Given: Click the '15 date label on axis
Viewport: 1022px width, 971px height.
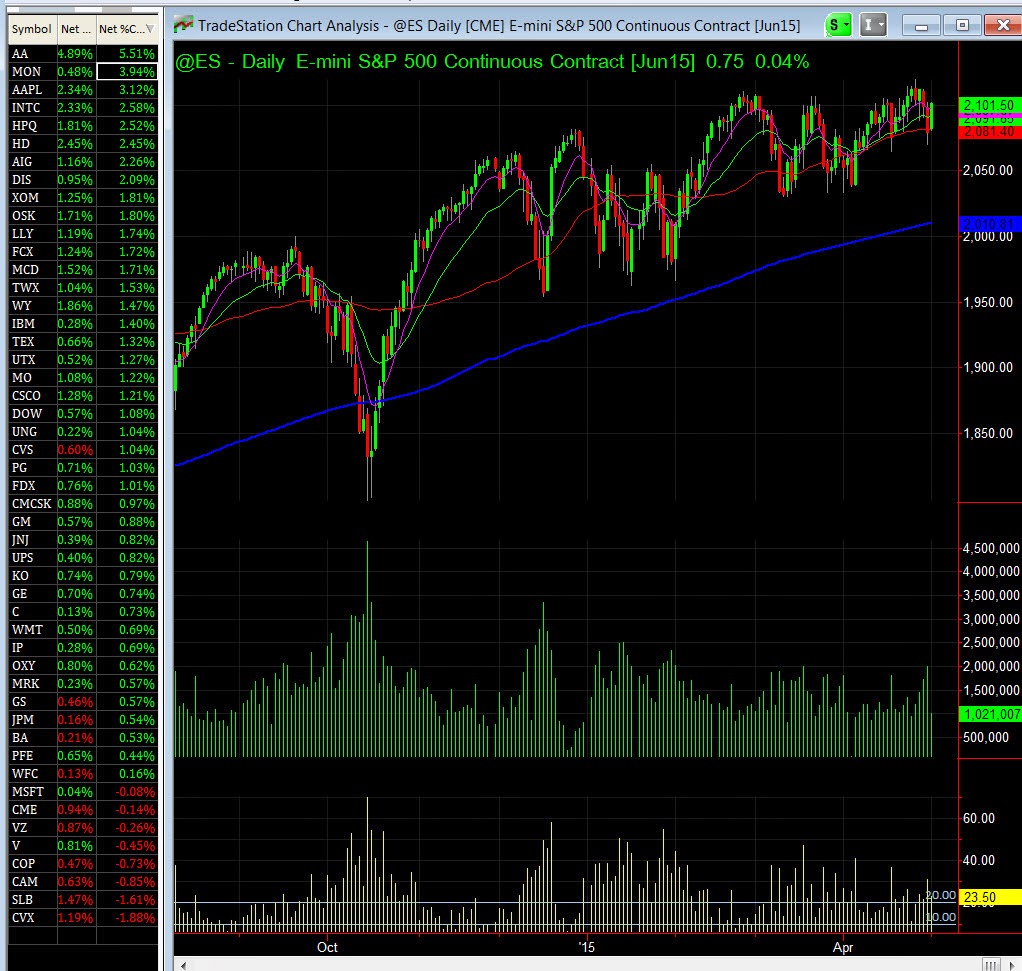Looking at the screenshot, I should (x=587, y=947).
